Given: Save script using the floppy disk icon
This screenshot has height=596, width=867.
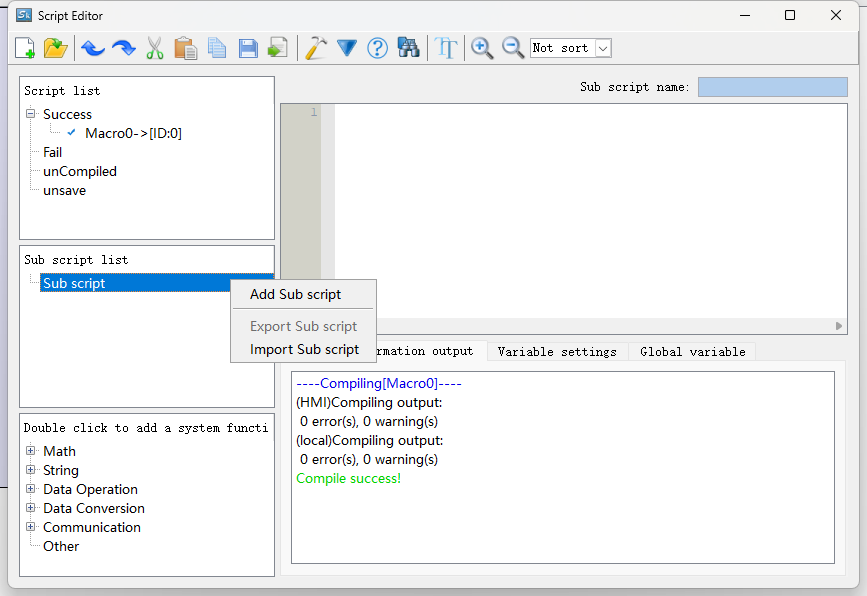Looking at the screenshot, I should [248, 48].
